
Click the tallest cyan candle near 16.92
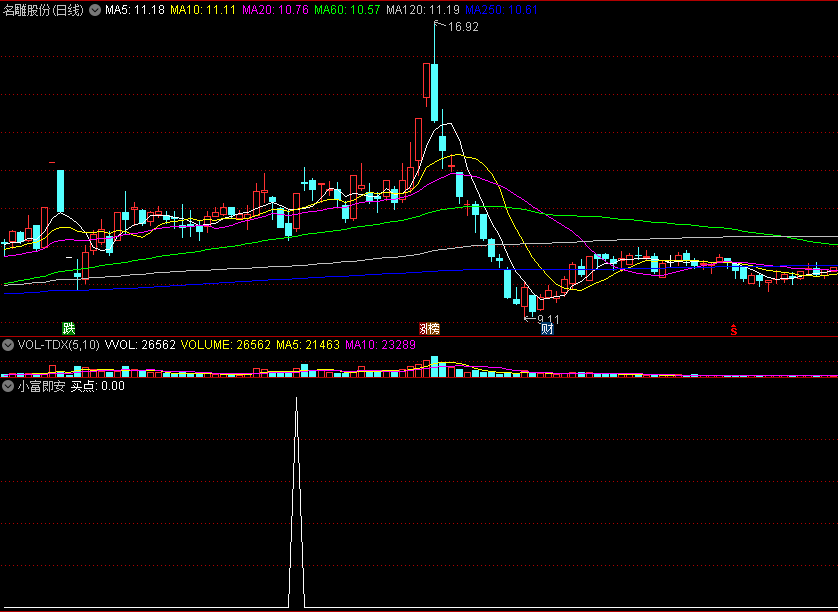434,92
